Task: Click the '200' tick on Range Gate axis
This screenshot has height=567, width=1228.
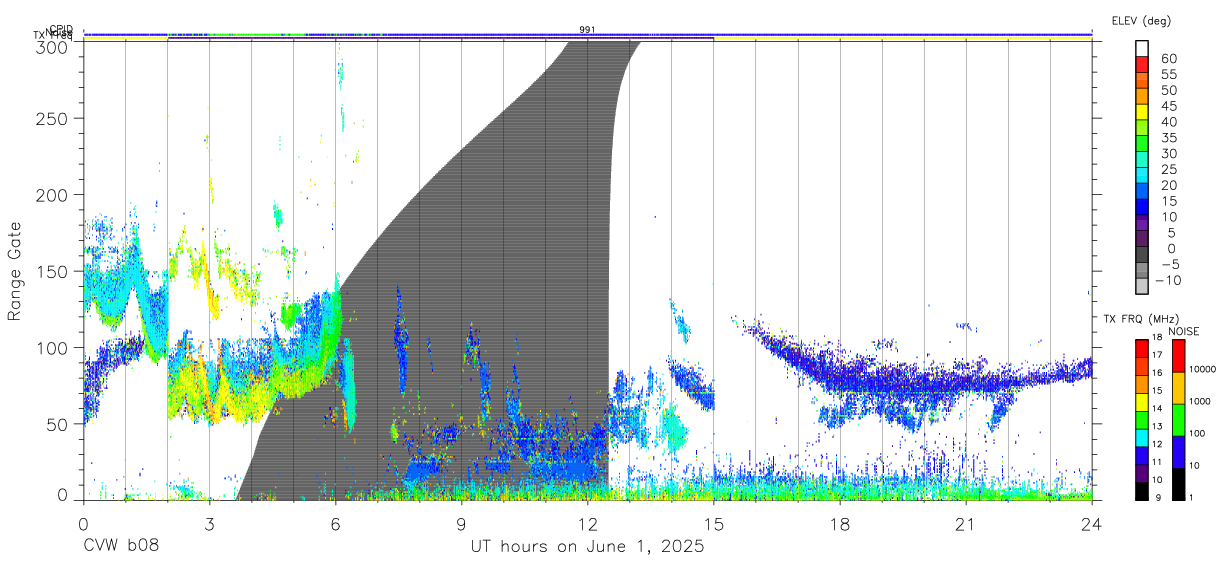Action: [51, 195]
